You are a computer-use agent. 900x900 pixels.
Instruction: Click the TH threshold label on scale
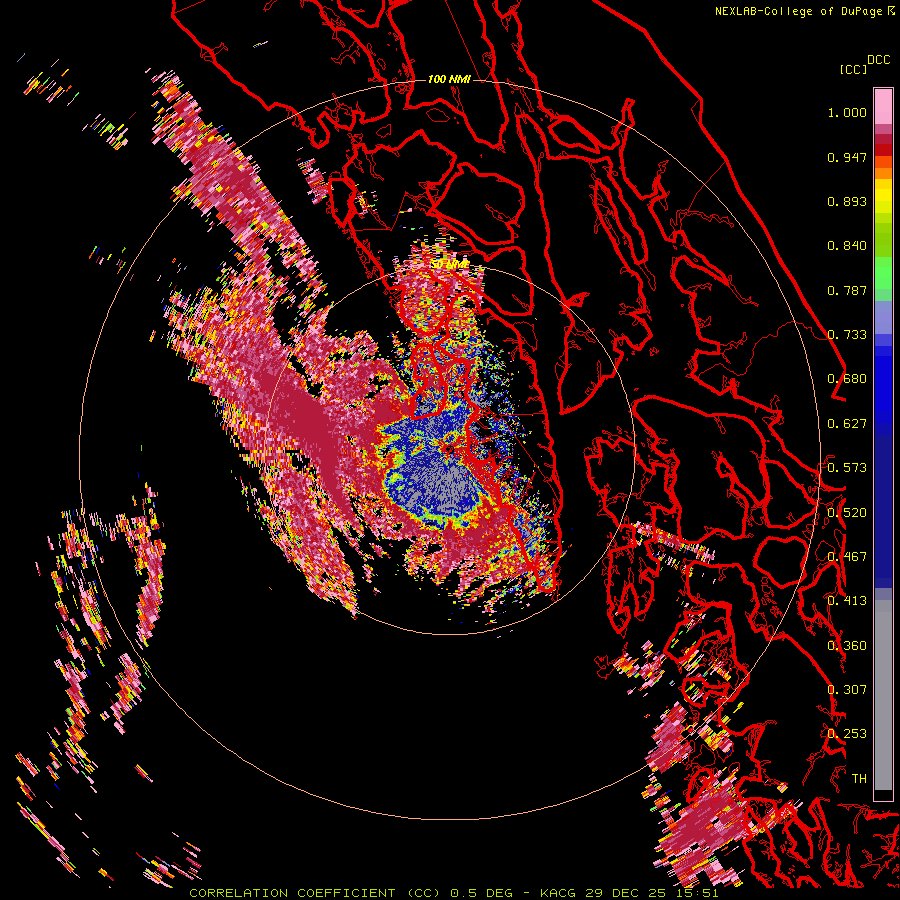(859, 779)
